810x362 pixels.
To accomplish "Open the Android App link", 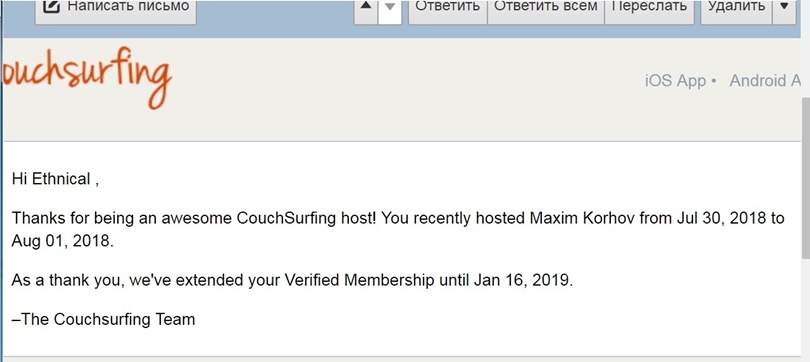I will 765,81.
